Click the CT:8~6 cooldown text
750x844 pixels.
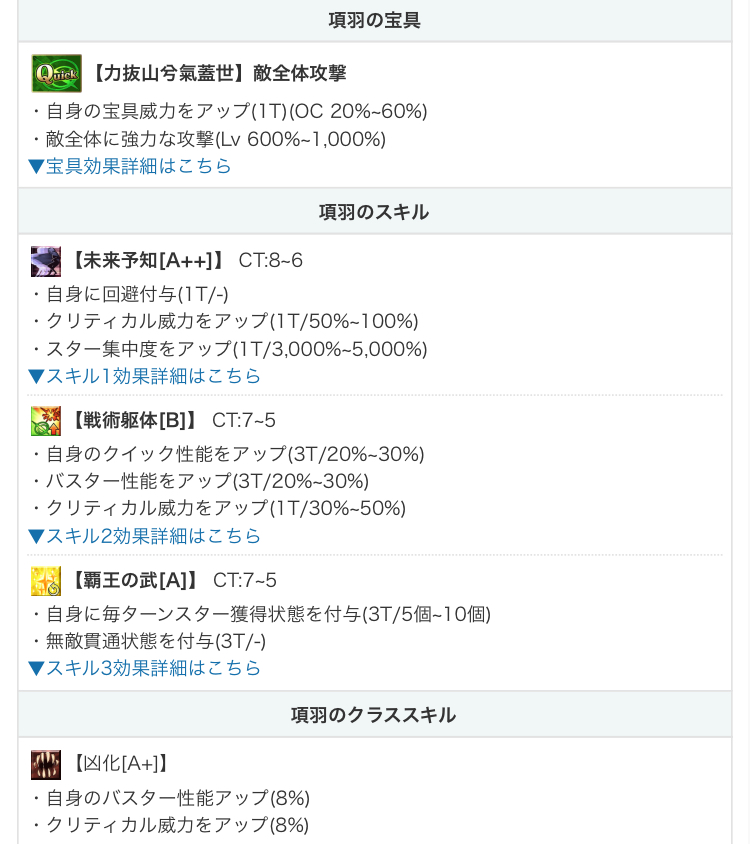[270, 261]
